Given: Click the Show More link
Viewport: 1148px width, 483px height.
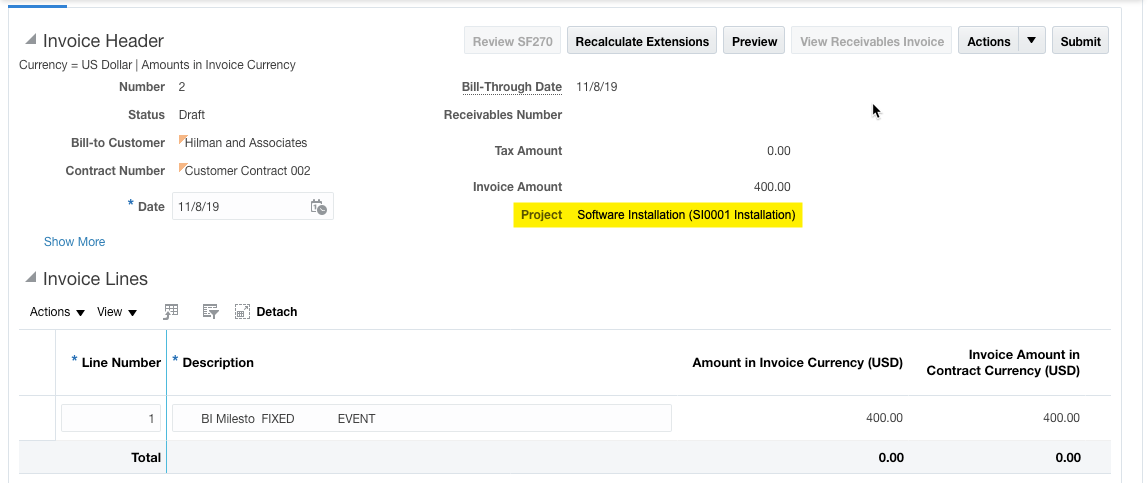Looking at the screenshot, I should click(74, 242).
